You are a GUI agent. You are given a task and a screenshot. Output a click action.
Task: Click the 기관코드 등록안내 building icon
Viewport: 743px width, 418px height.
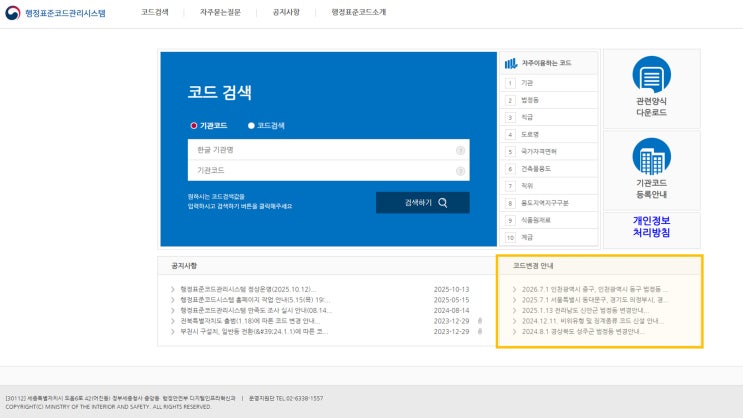652,156
